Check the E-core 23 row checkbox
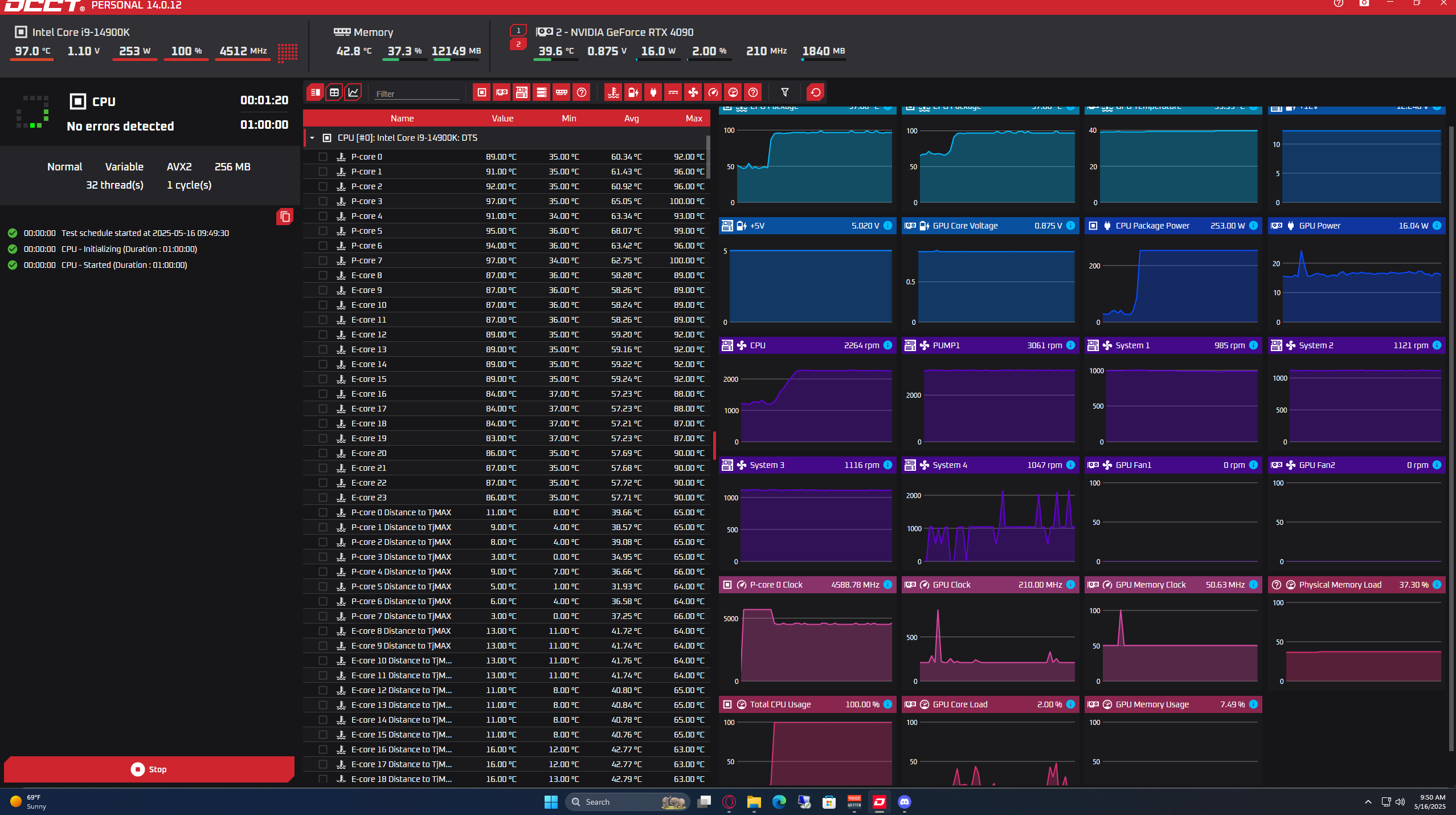Viewport: 1456px width, 815px height. [323, 498]
